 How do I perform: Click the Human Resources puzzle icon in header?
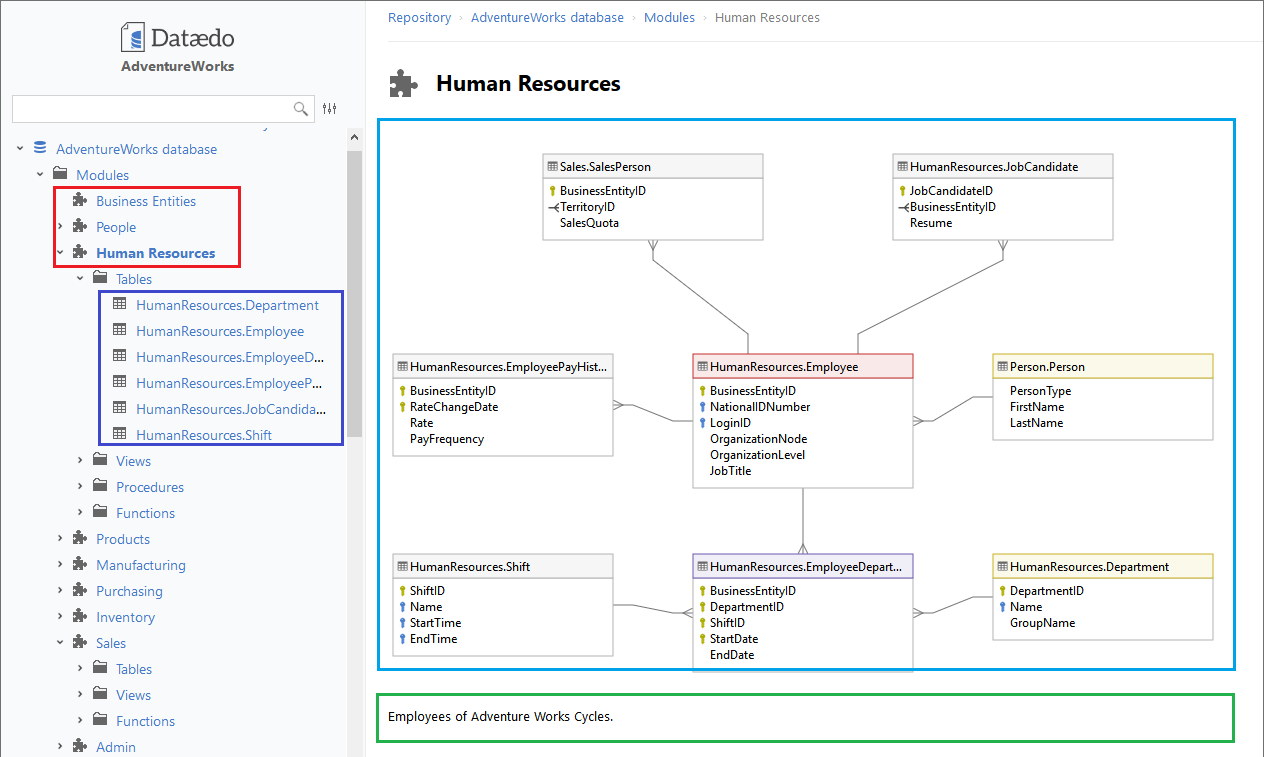tap(403, 84)
